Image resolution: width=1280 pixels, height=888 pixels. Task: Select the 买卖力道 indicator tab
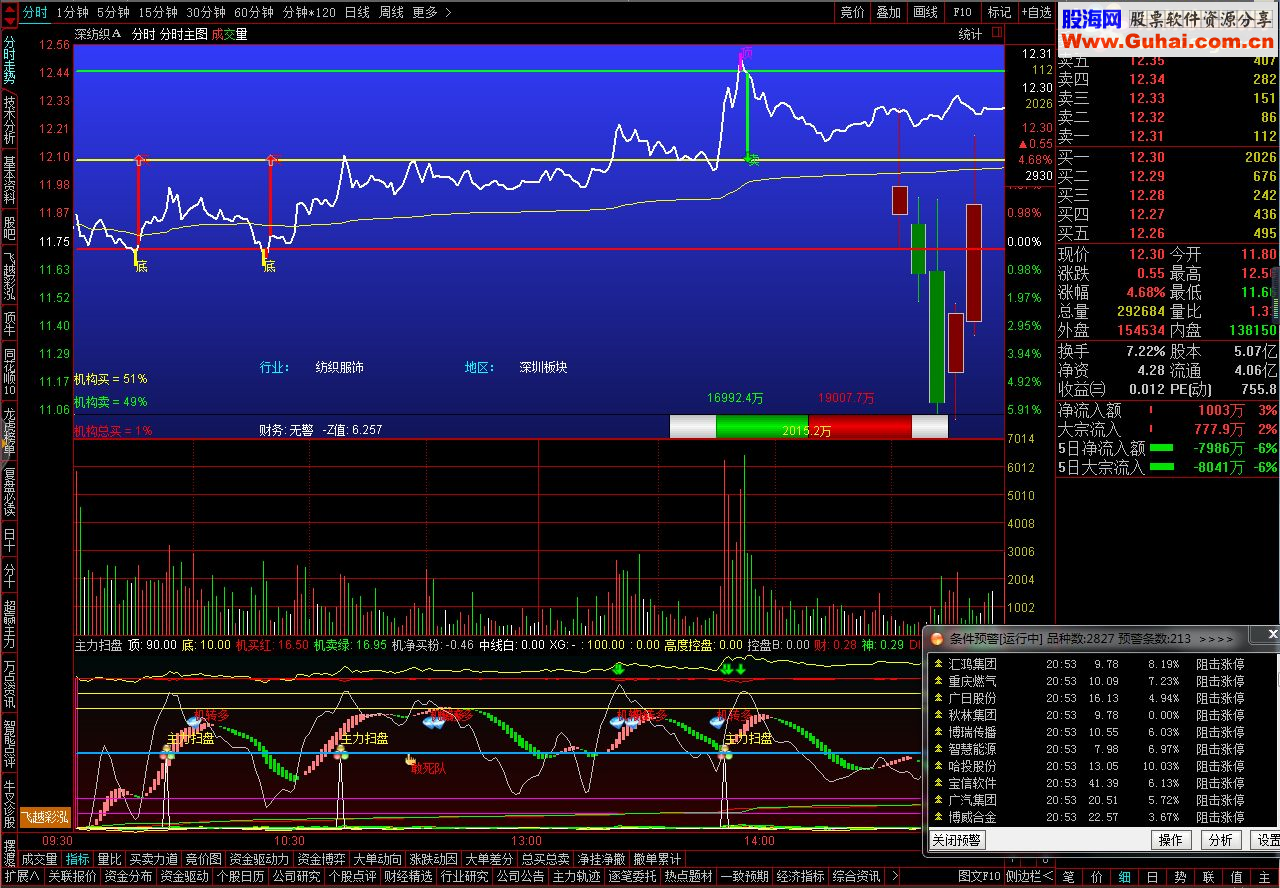(154, 859)
